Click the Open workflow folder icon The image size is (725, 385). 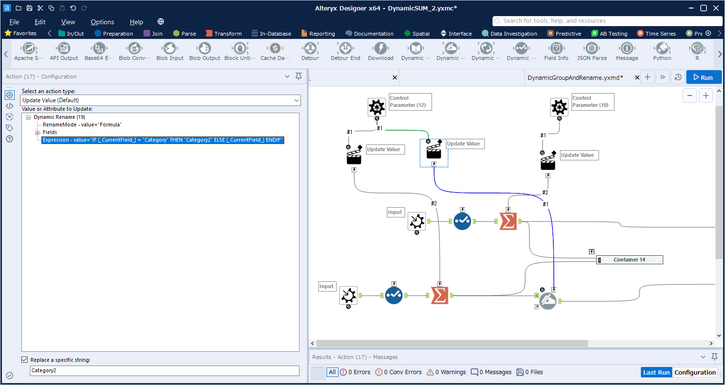click(x=19, y=8)
